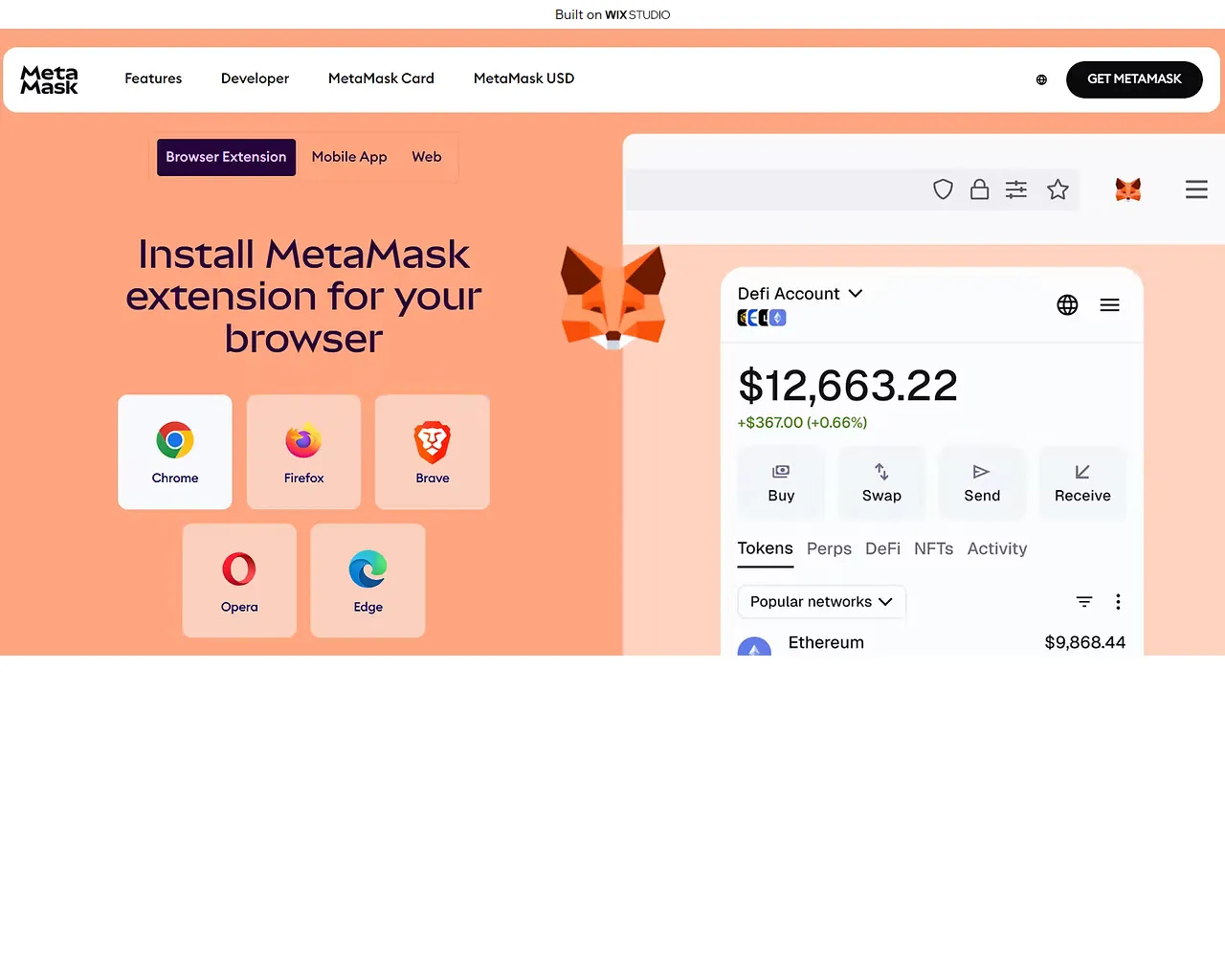Switch to the Activity tab
The height and width of the screenshot is (980, 1225).
point(997,548)
